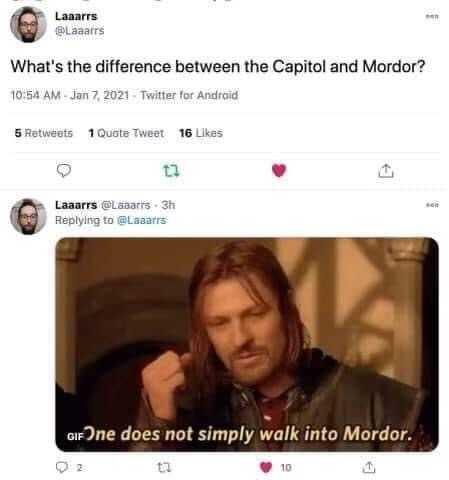Play the One does not simply GIF

[247, 344]
